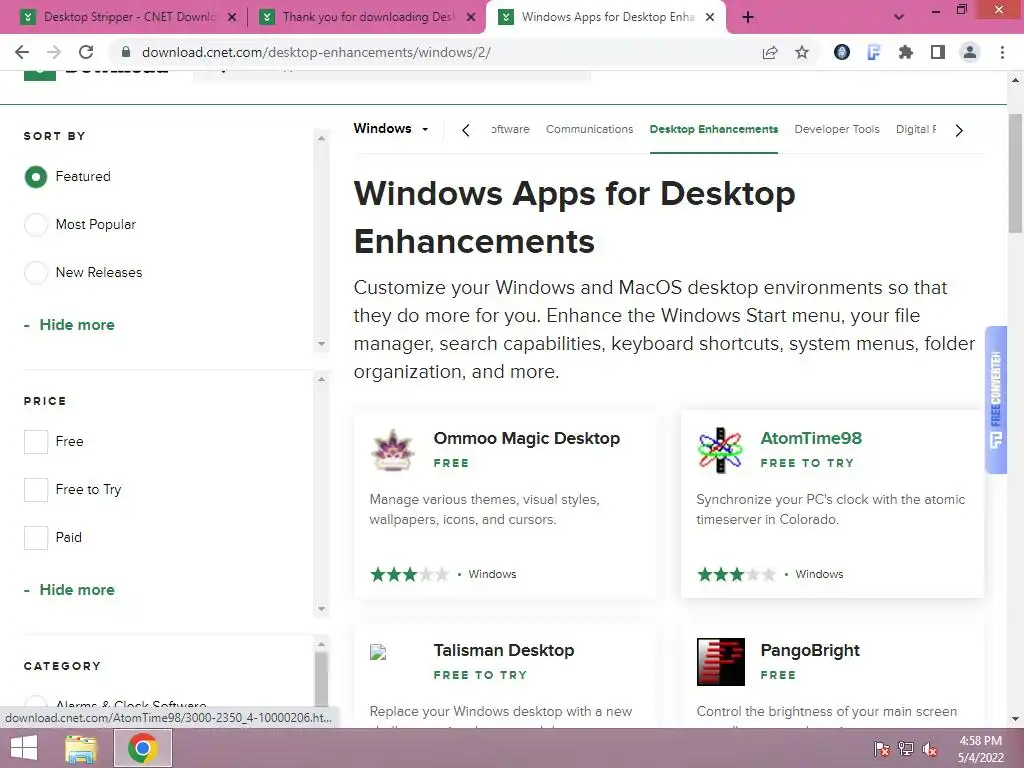
Task: Open a new browser tab
Action: (x=748, y=17)
